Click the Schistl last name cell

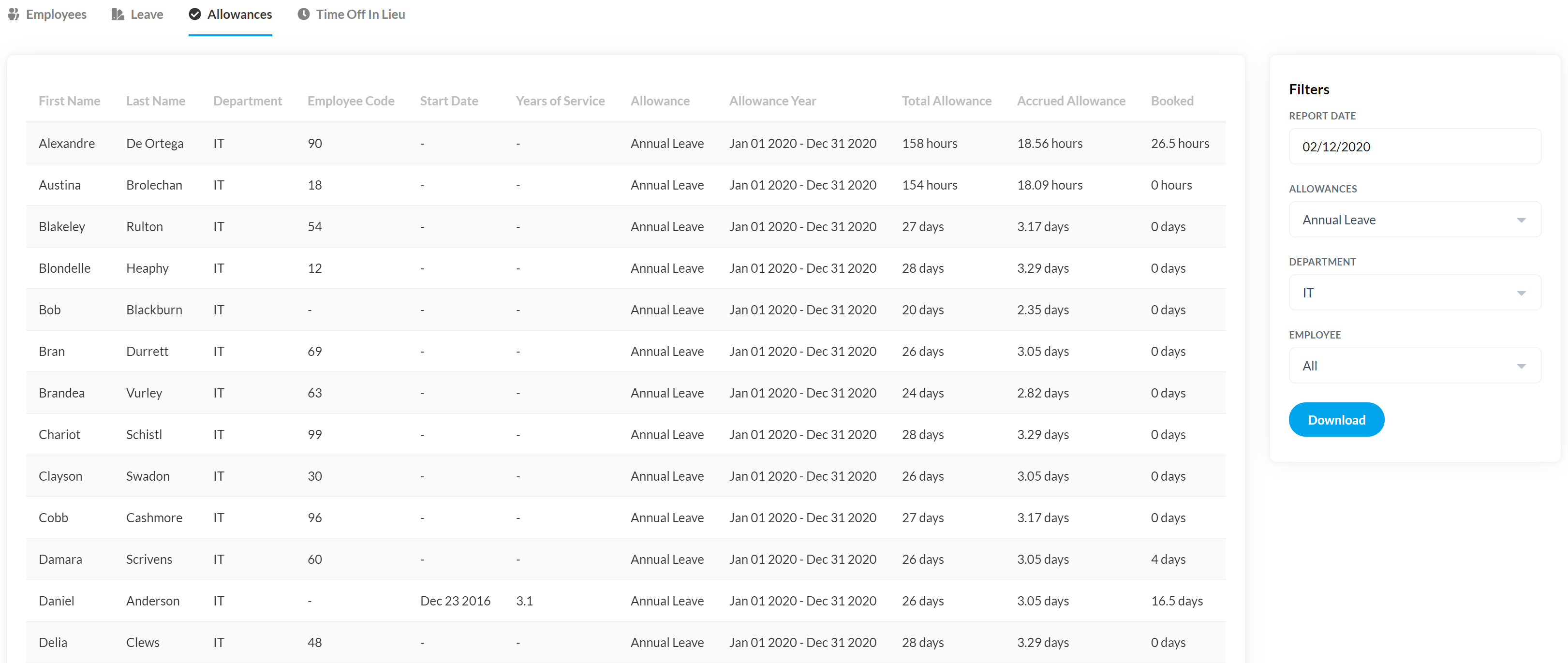pyautogui.click(x=144, y=435)
